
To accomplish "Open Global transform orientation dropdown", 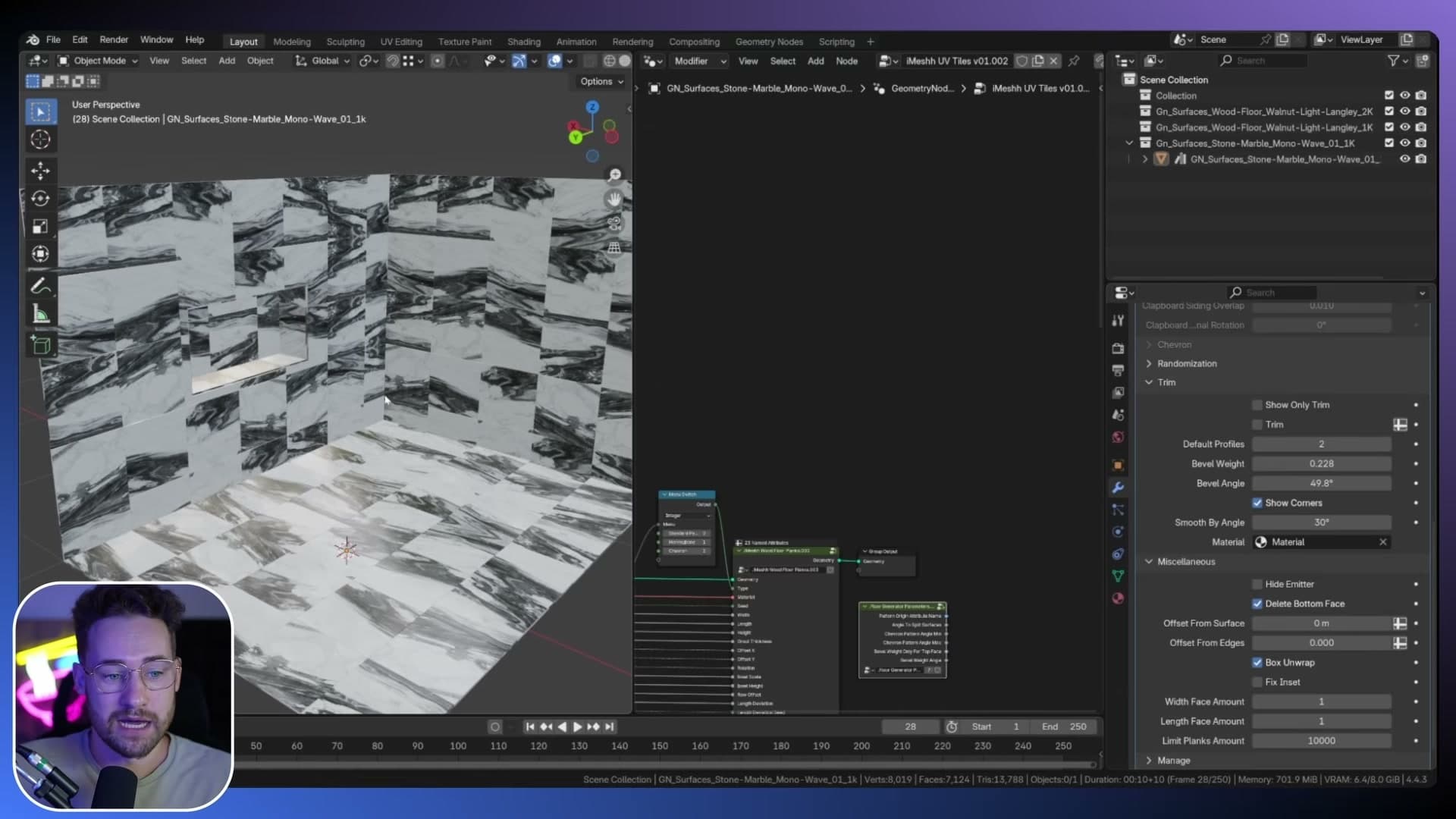I will click(x=322, y=61).
